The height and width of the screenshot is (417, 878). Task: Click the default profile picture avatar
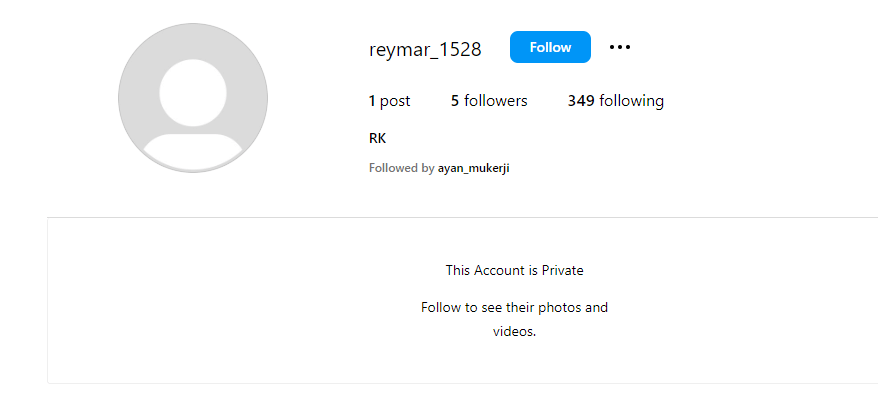tap(193, 98)
